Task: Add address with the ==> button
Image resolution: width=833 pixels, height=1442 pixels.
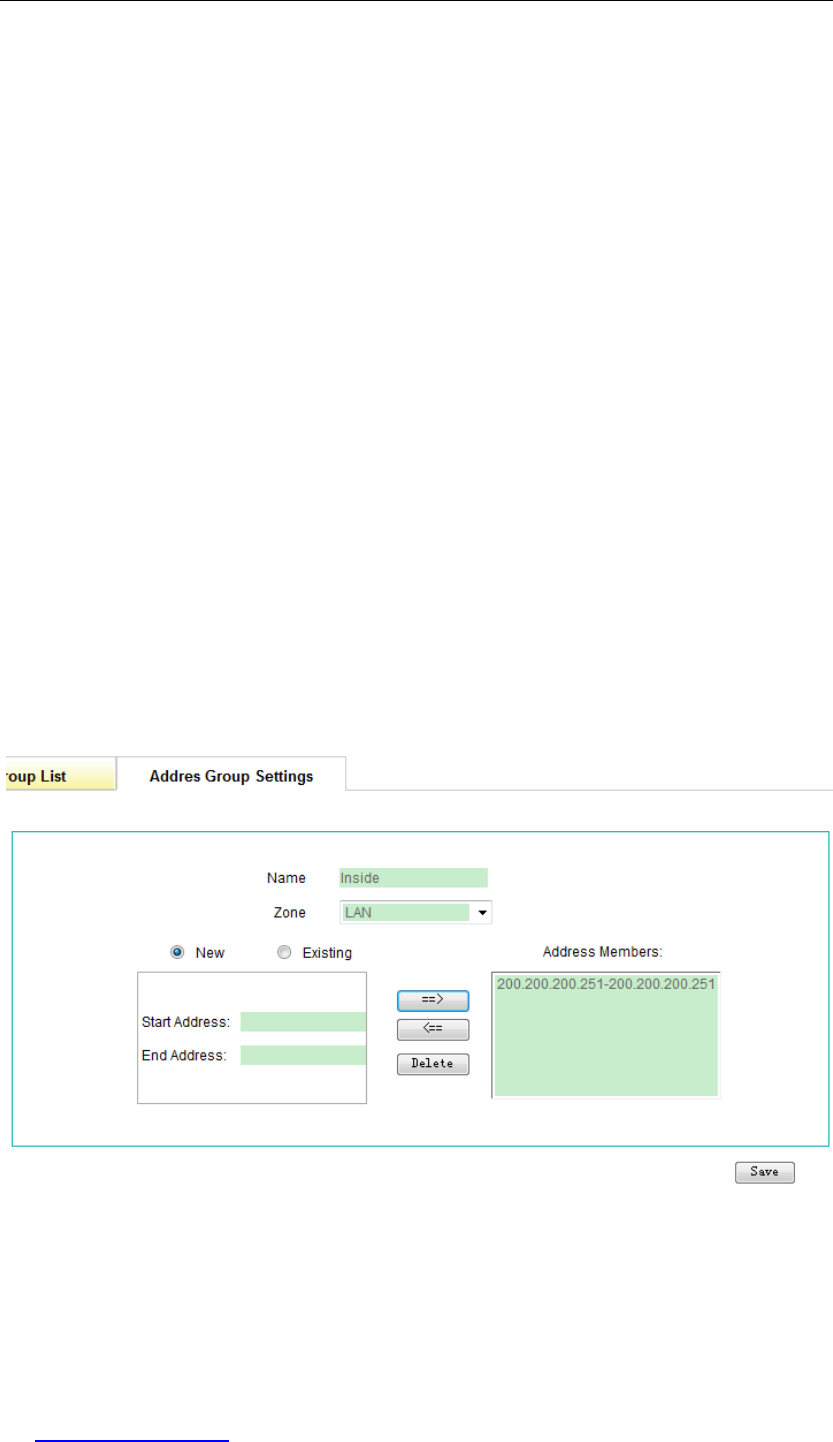Action: point(433,1000)
